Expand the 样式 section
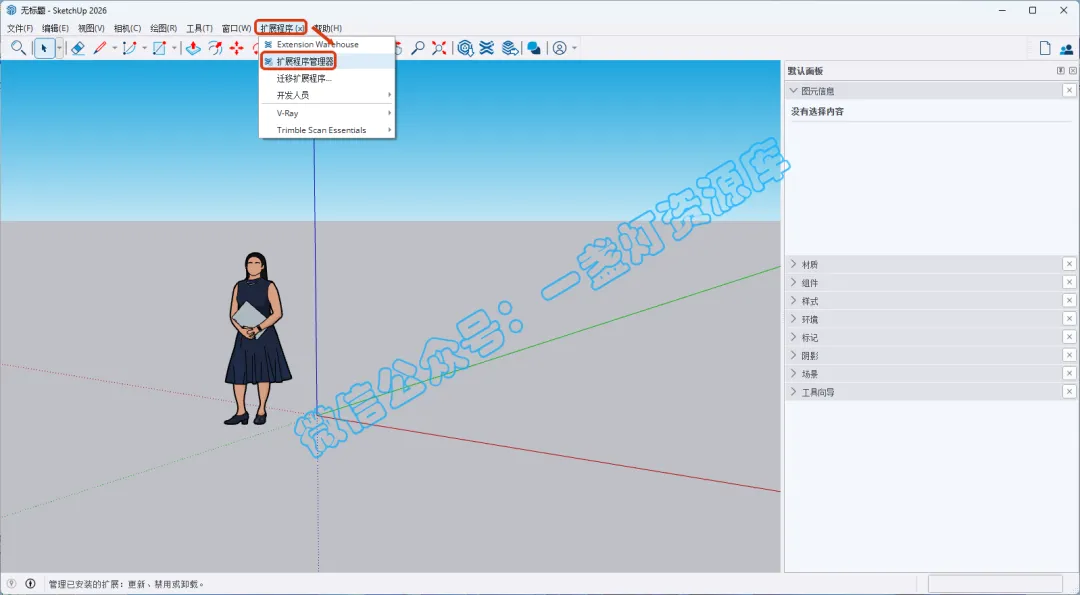 click(x=793, y=301)
